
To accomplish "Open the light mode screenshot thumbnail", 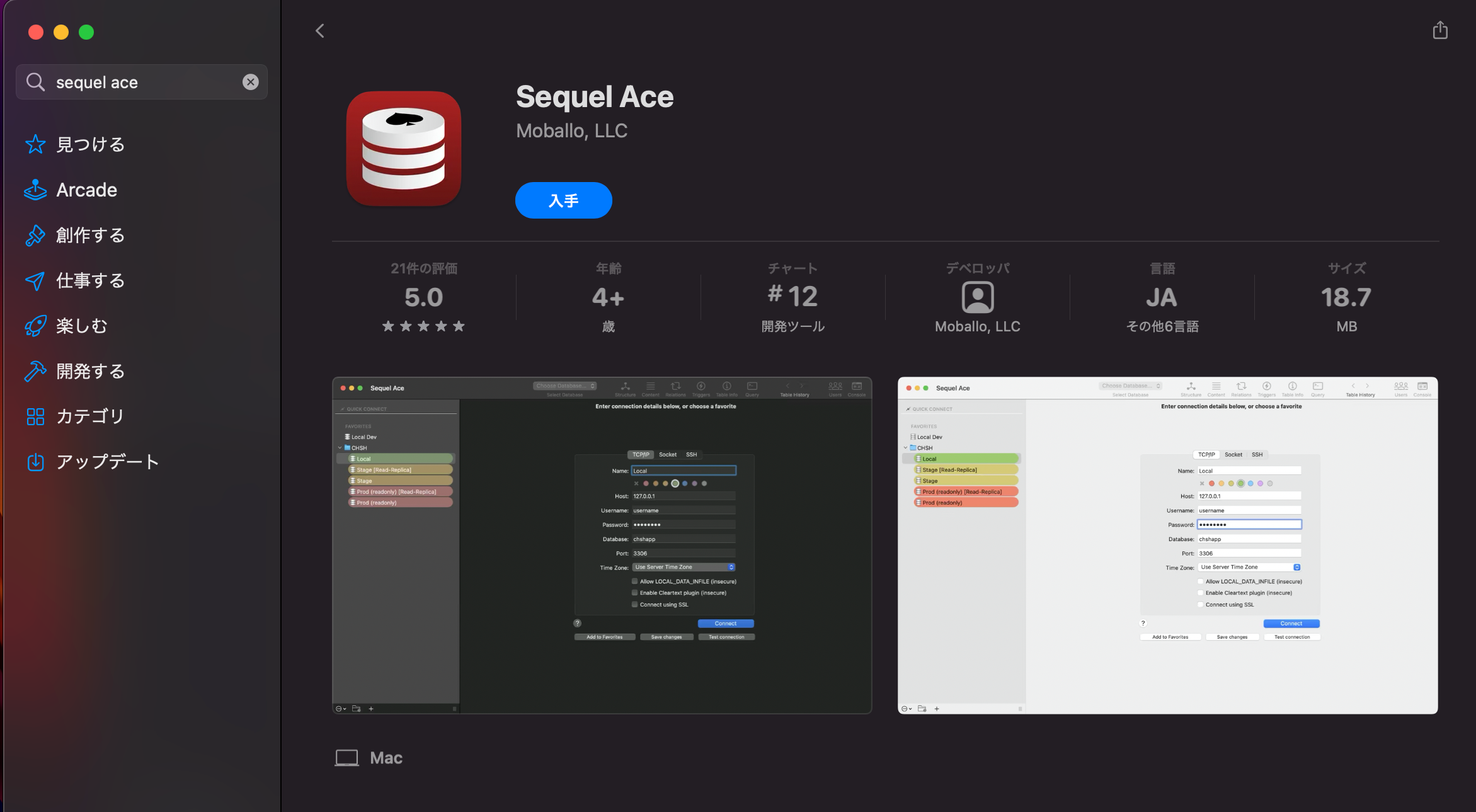I will [1167, 545].
